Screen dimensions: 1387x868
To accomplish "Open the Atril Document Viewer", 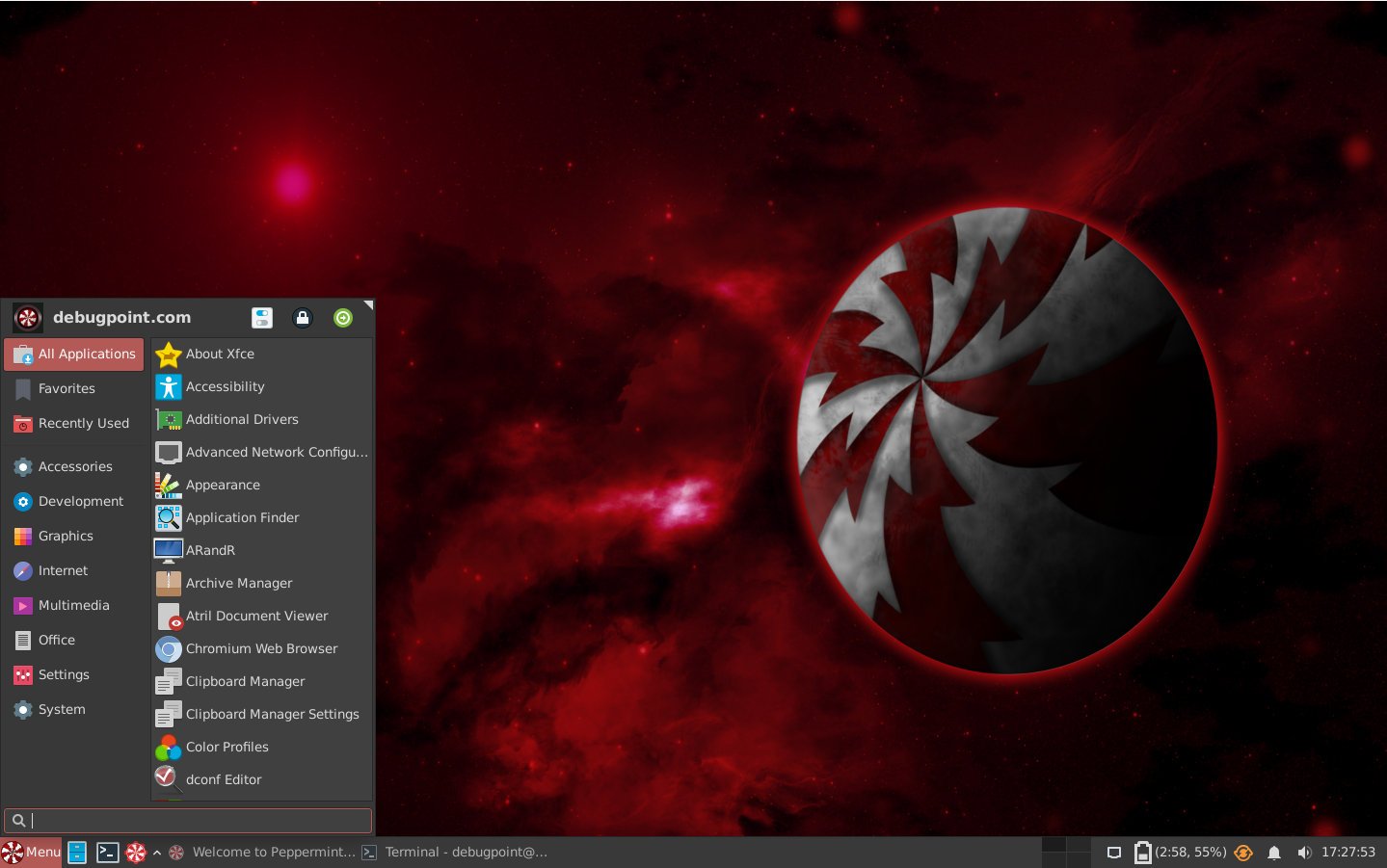I will [256, 616].
